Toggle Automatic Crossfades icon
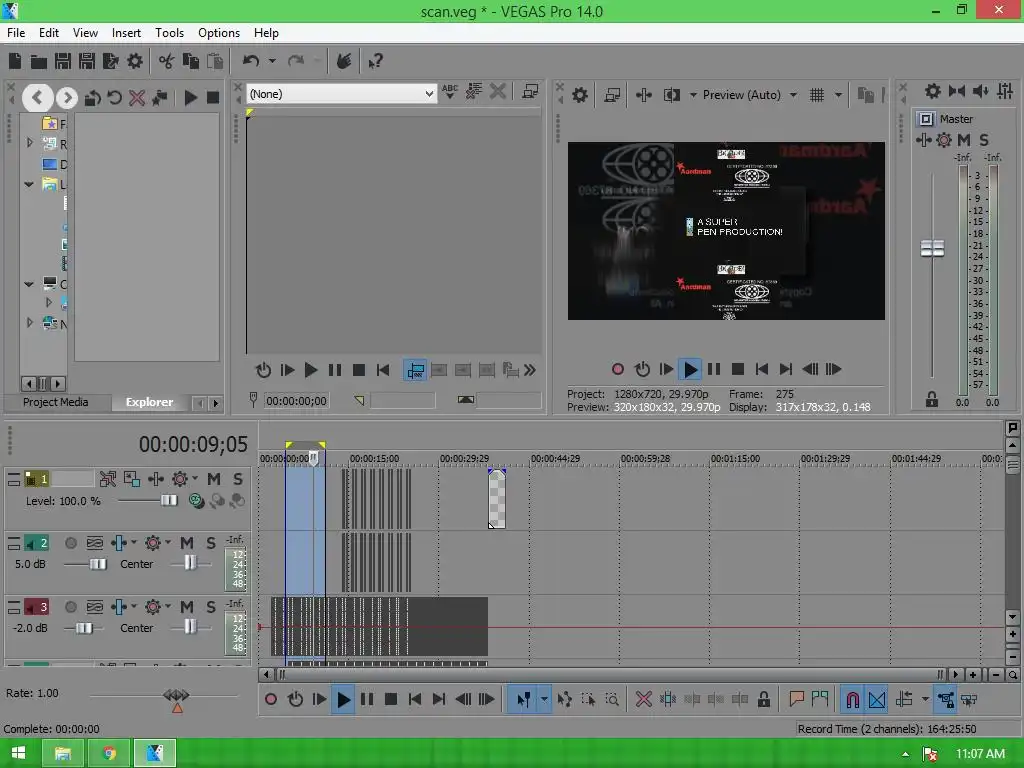 coord(877,699)
